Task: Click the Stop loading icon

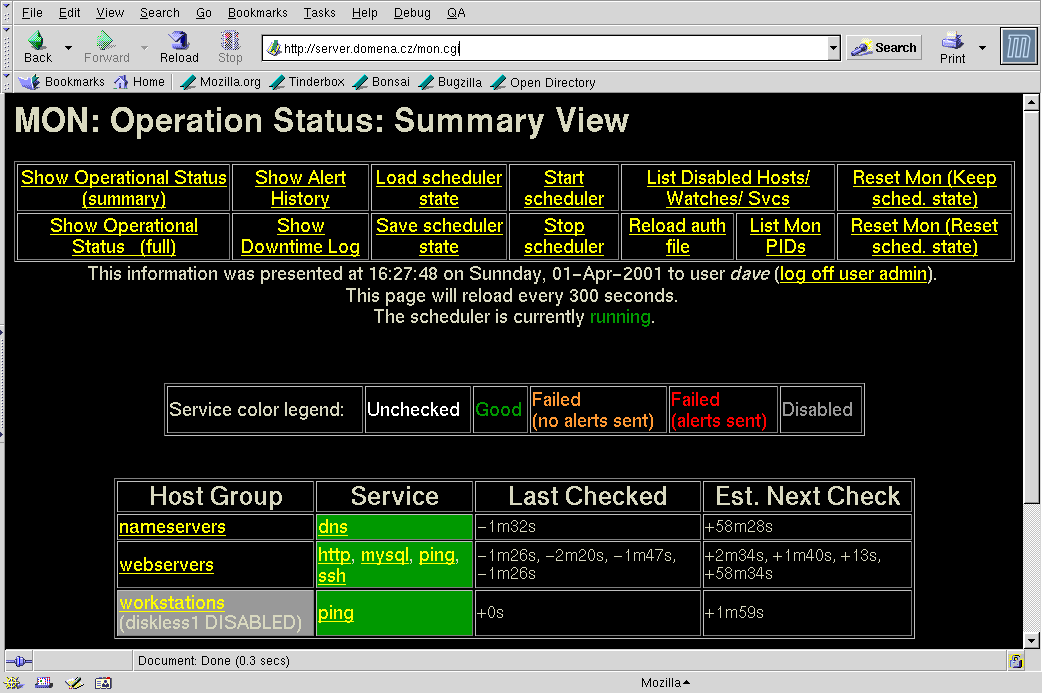Action: pyautogui.click(x=231, y=42)
